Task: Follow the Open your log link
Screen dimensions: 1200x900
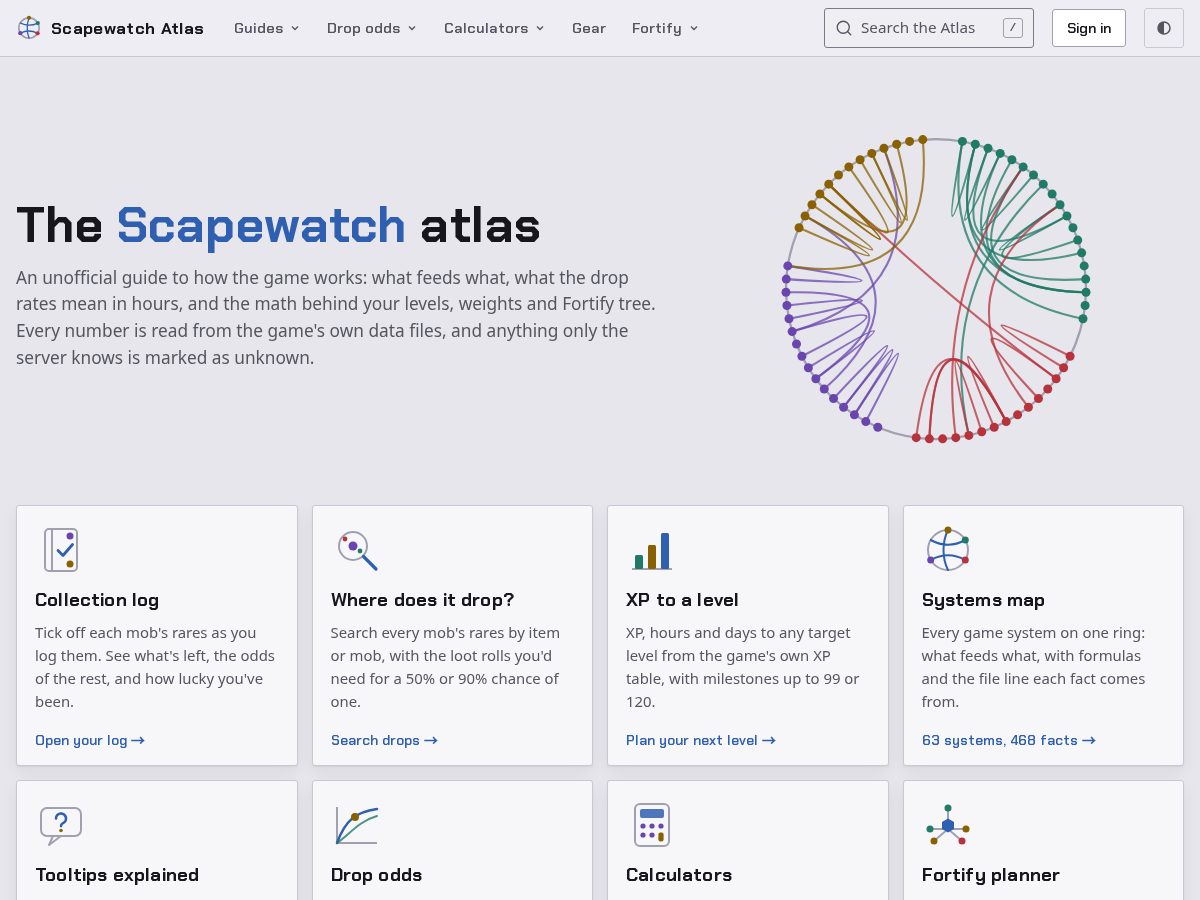Action: coord(90,740)
